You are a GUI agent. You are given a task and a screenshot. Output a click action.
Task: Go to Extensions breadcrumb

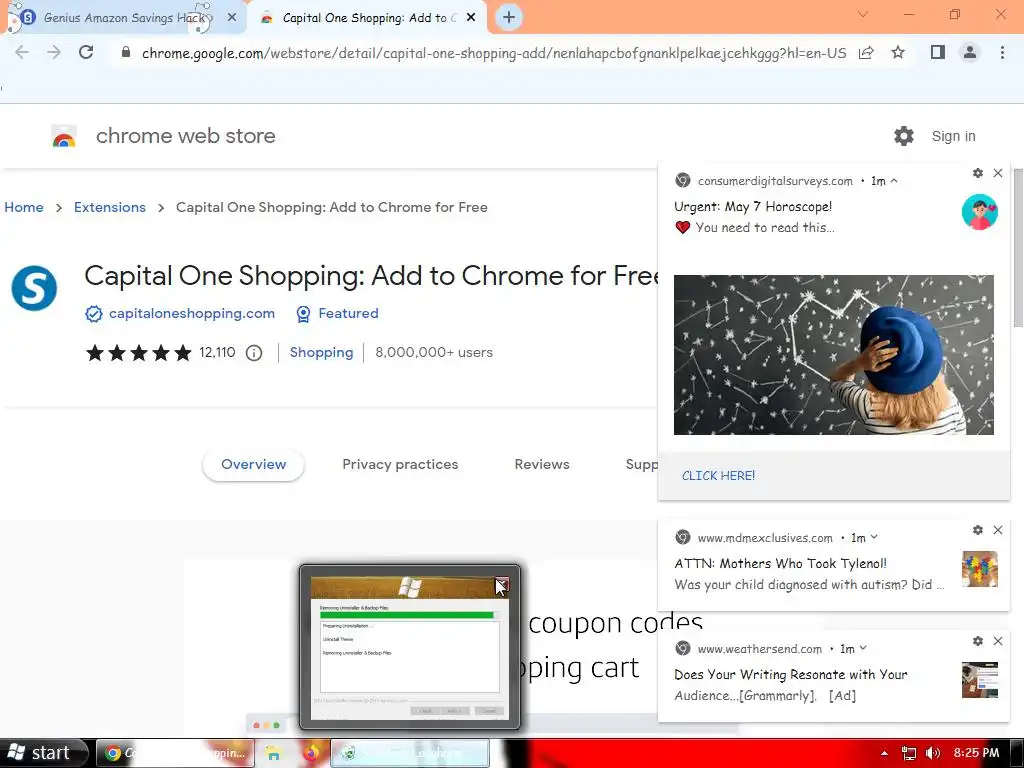[110, 207]
